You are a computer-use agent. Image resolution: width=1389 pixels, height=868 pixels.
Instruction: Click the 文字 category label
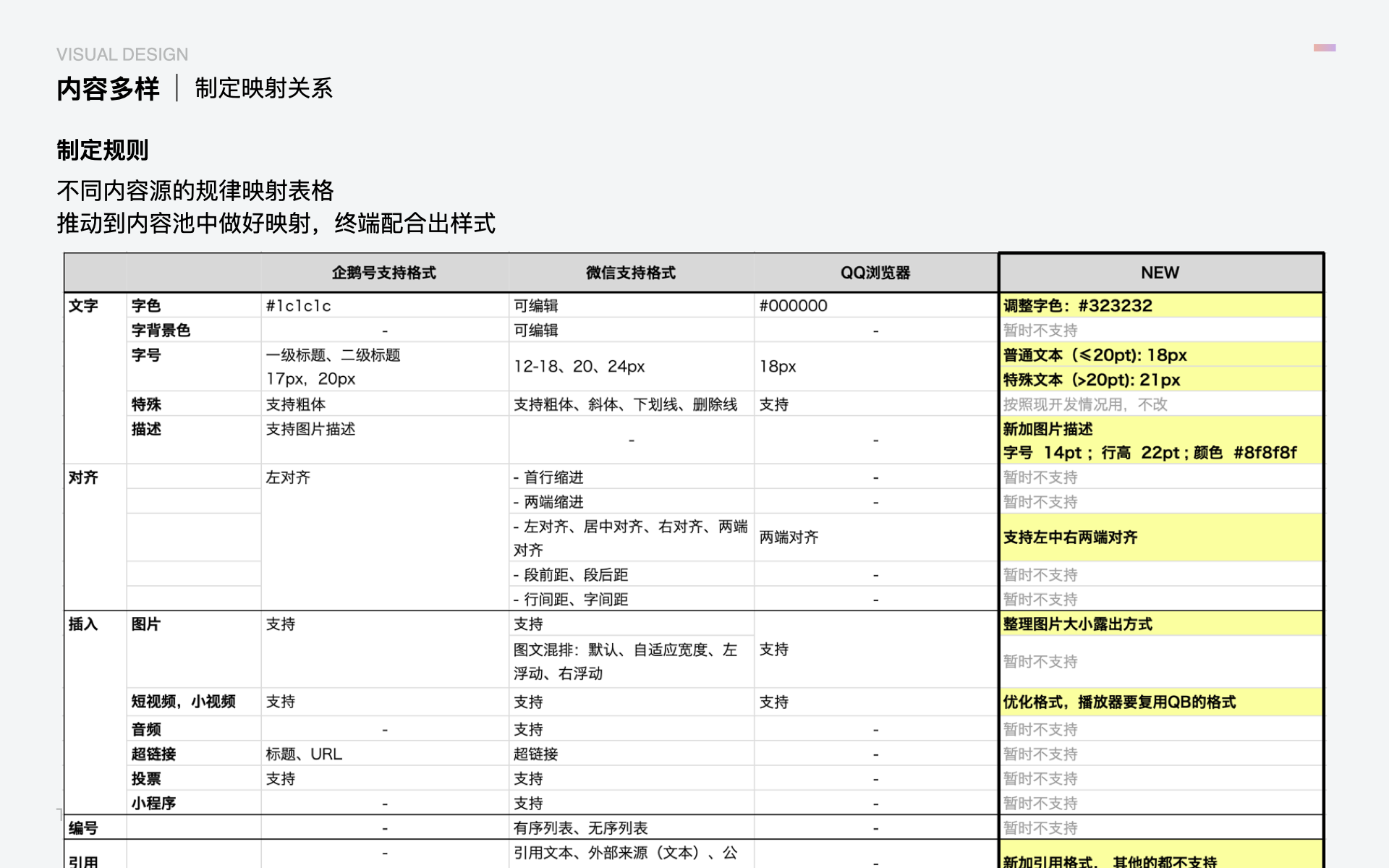pyautogui.click(x=83, y=306)
